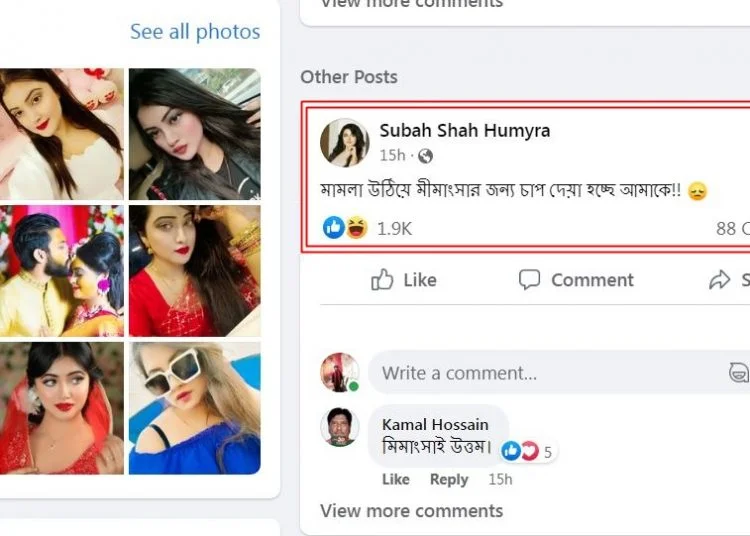The image size is (750, 536).
Task: Open the sticker emoji icon in the comment box
Action: 739,372
